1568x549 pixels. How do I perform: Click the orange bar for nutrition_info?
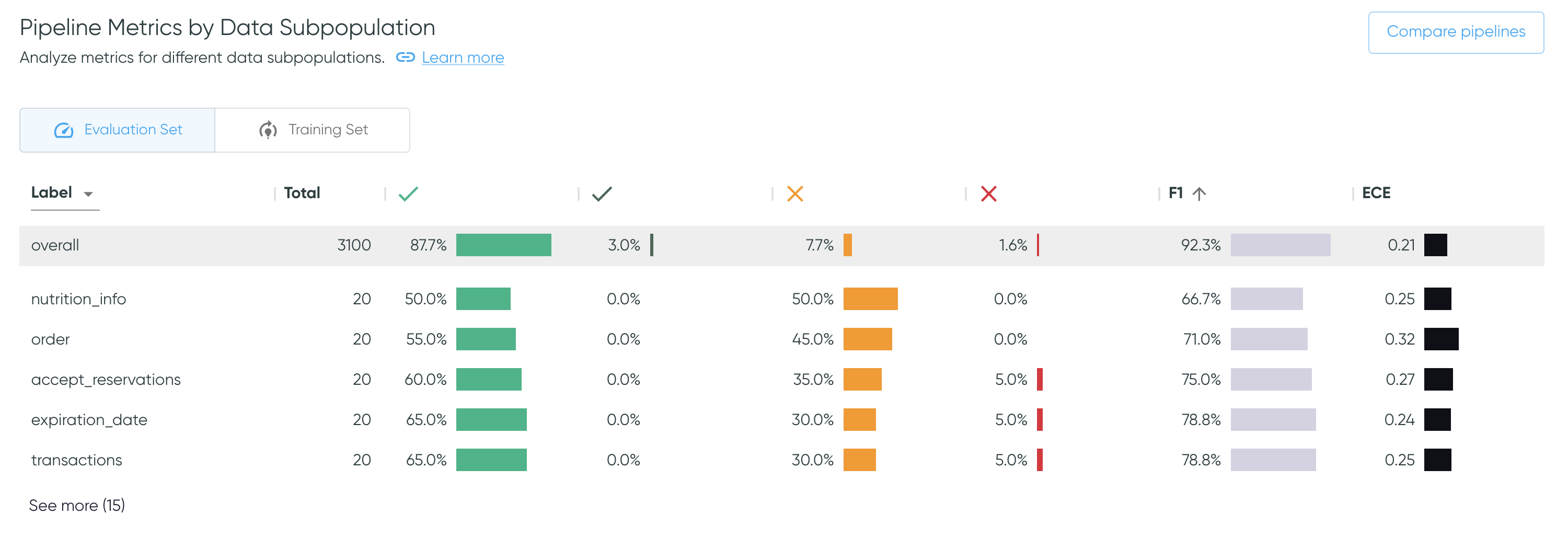coord(870,299)
